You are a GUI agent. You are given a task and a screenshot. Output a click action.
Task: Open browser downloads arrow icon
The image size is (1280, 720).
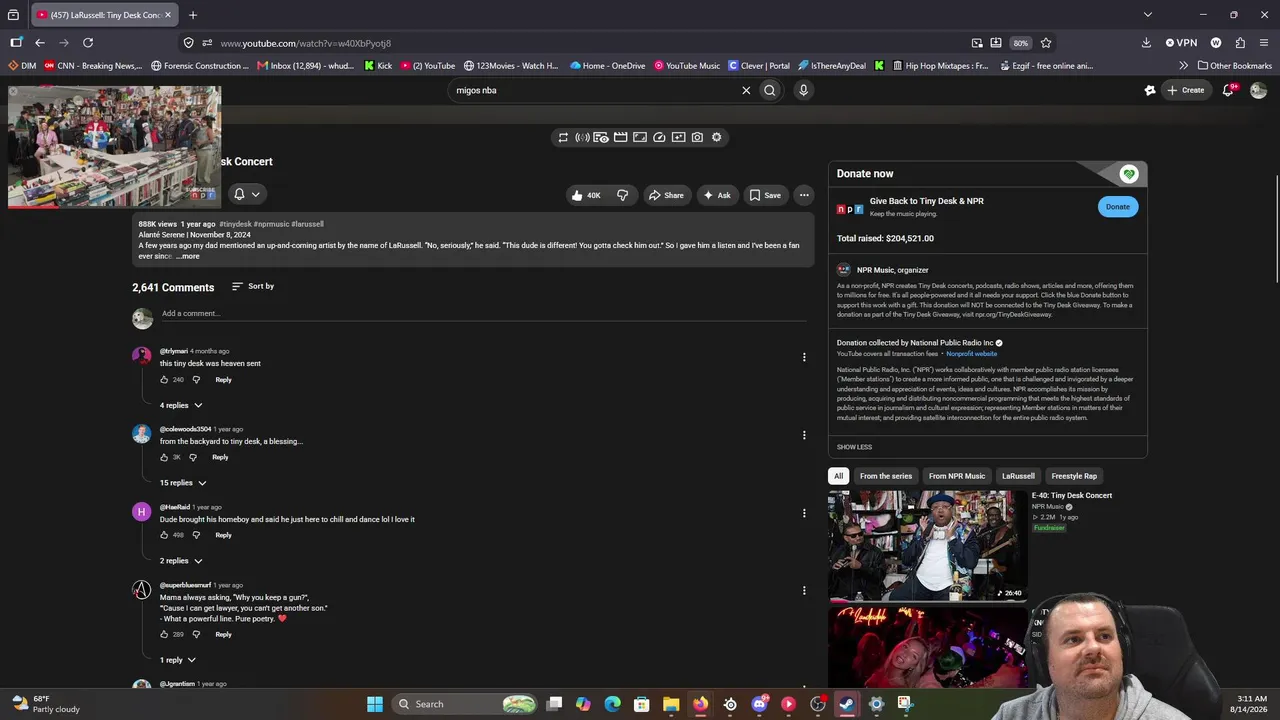[x=1146, y=43]
